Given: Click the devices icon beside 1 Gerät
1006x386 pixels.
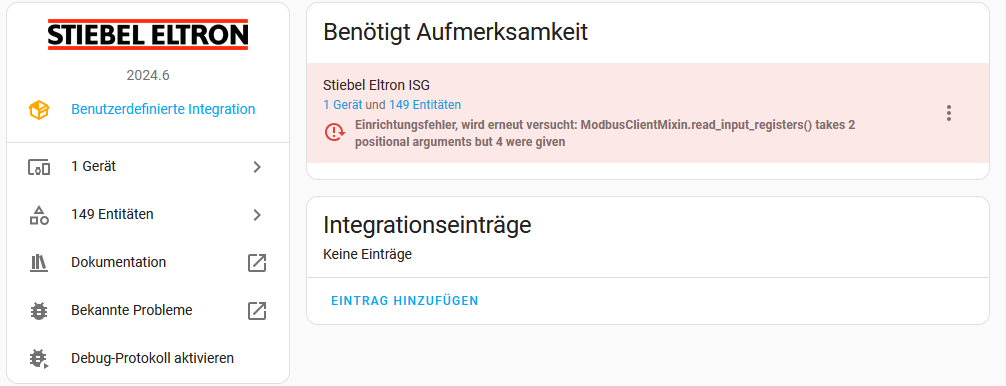Looking at the screenshot, I should click(x=38, y=167).
